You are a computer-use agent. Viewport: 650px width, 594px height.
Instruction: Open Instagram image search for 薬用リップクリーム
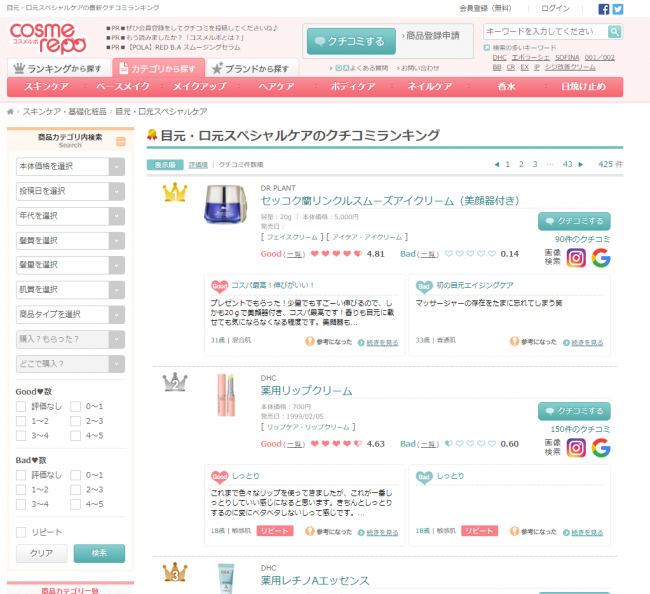576,448
